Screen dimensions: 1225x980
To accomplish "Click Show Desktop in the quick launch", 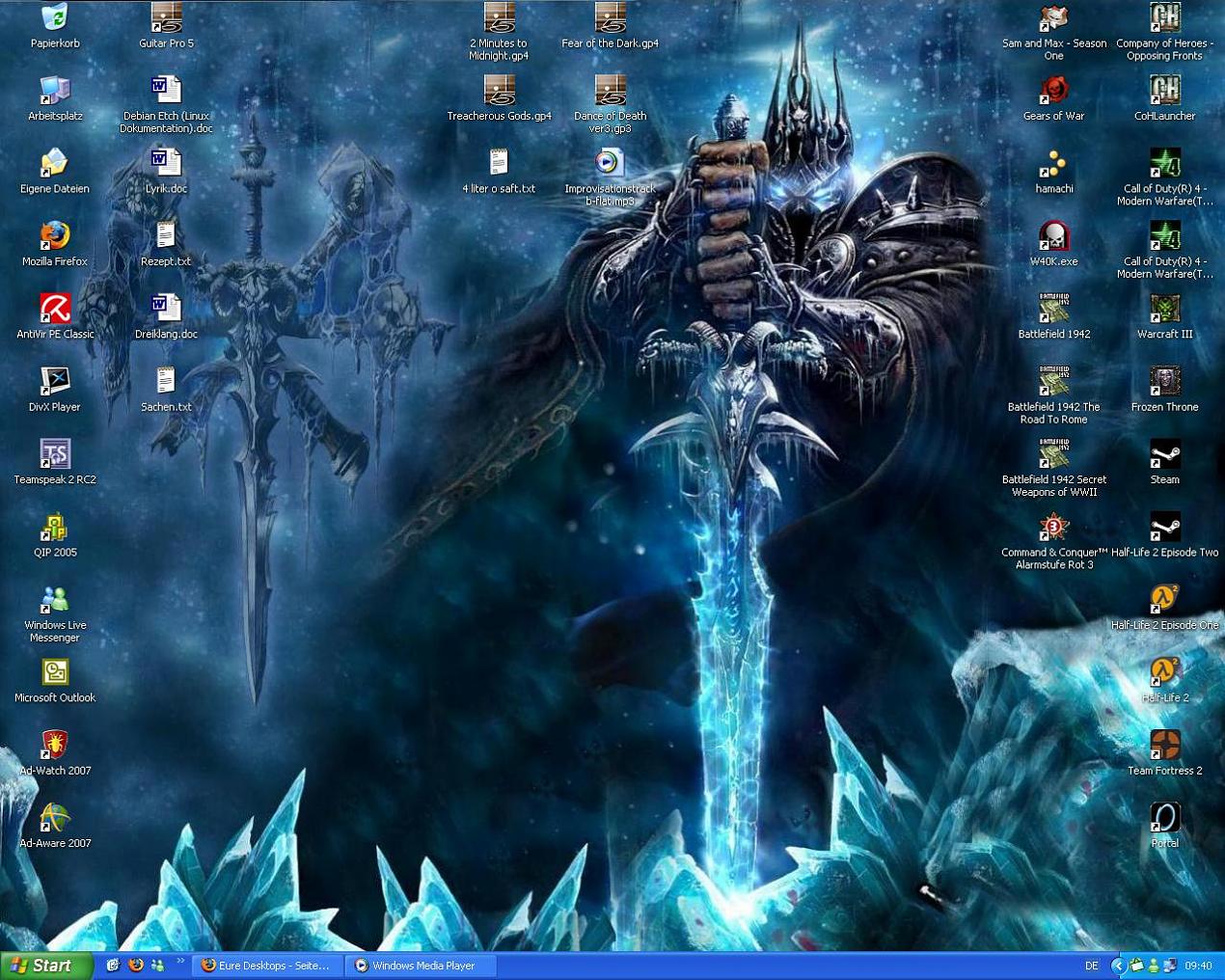I will 113,966.
